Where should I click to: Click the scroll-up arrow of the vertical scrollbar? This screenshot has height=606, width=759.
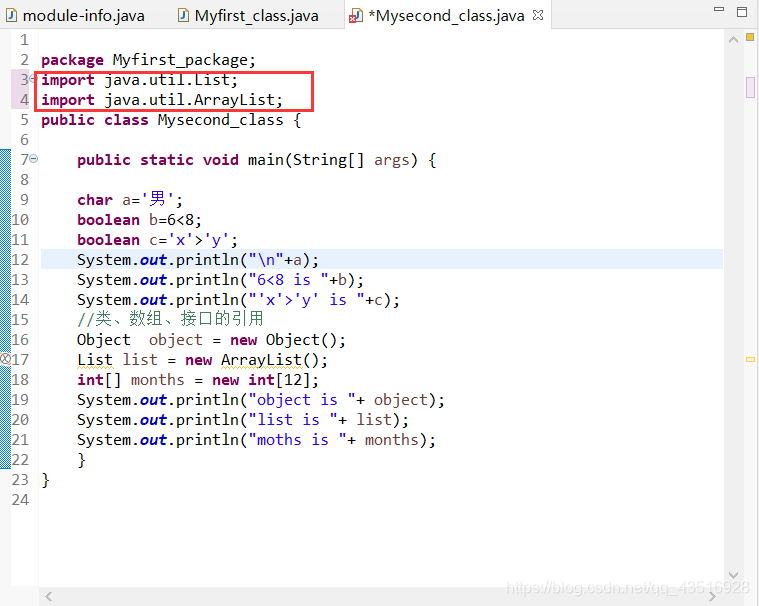click(733, 40)
